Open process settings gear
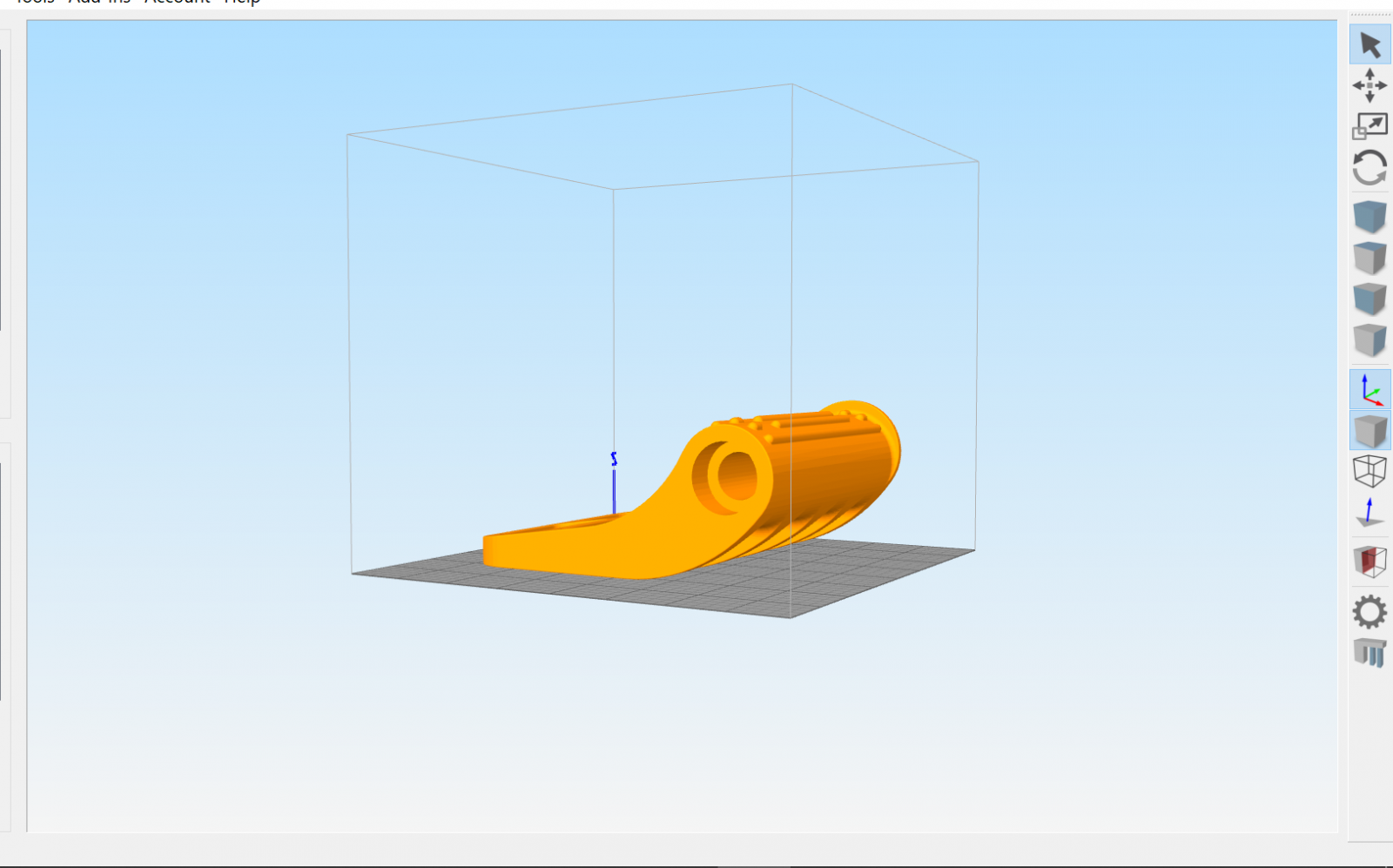This screenshot has width=1393, height=868. [x=1369, y=612]
